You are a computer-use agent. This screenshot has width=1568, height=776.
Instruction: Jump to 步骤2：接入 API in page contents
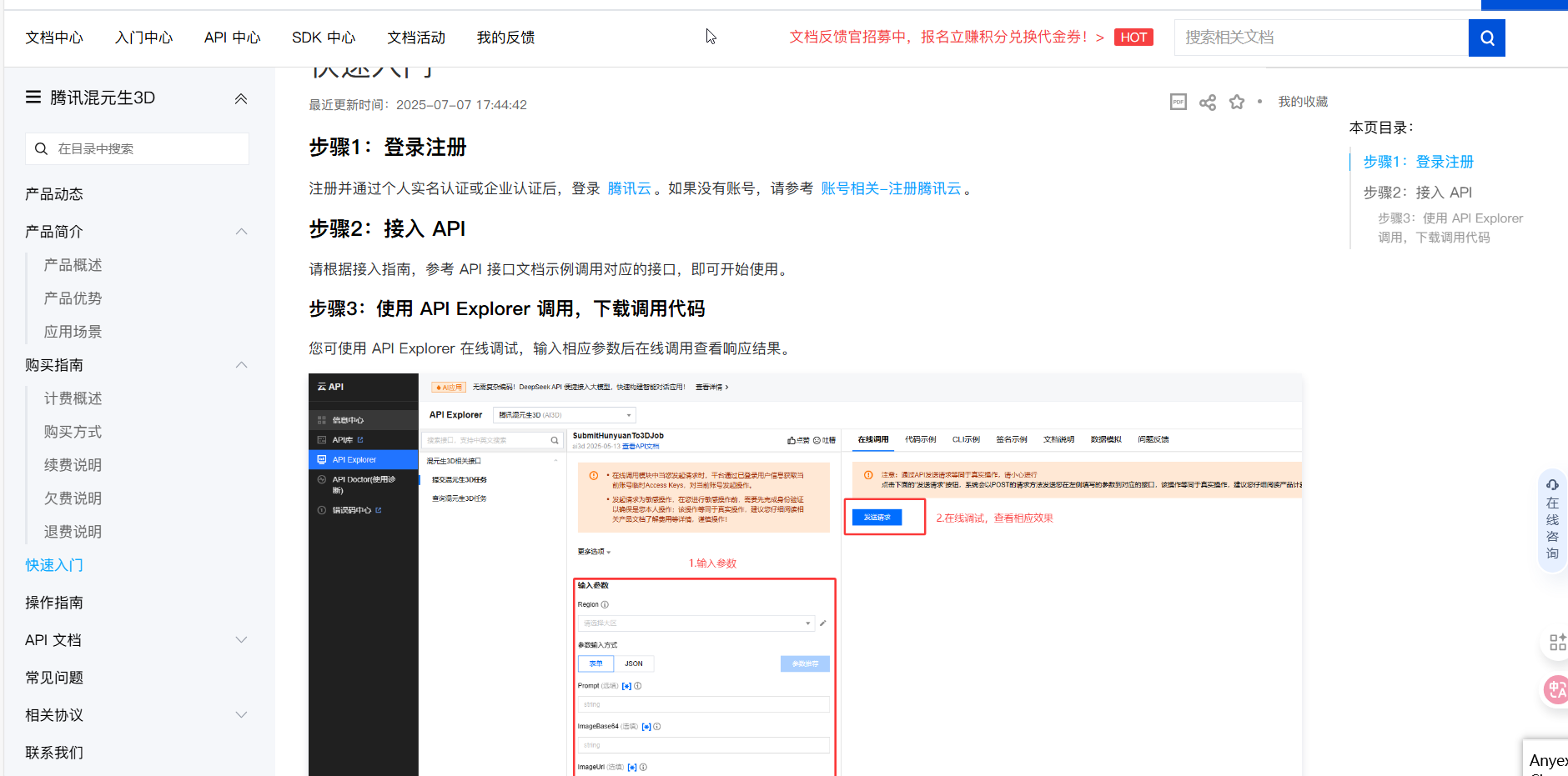click(x=1417, y=193)
